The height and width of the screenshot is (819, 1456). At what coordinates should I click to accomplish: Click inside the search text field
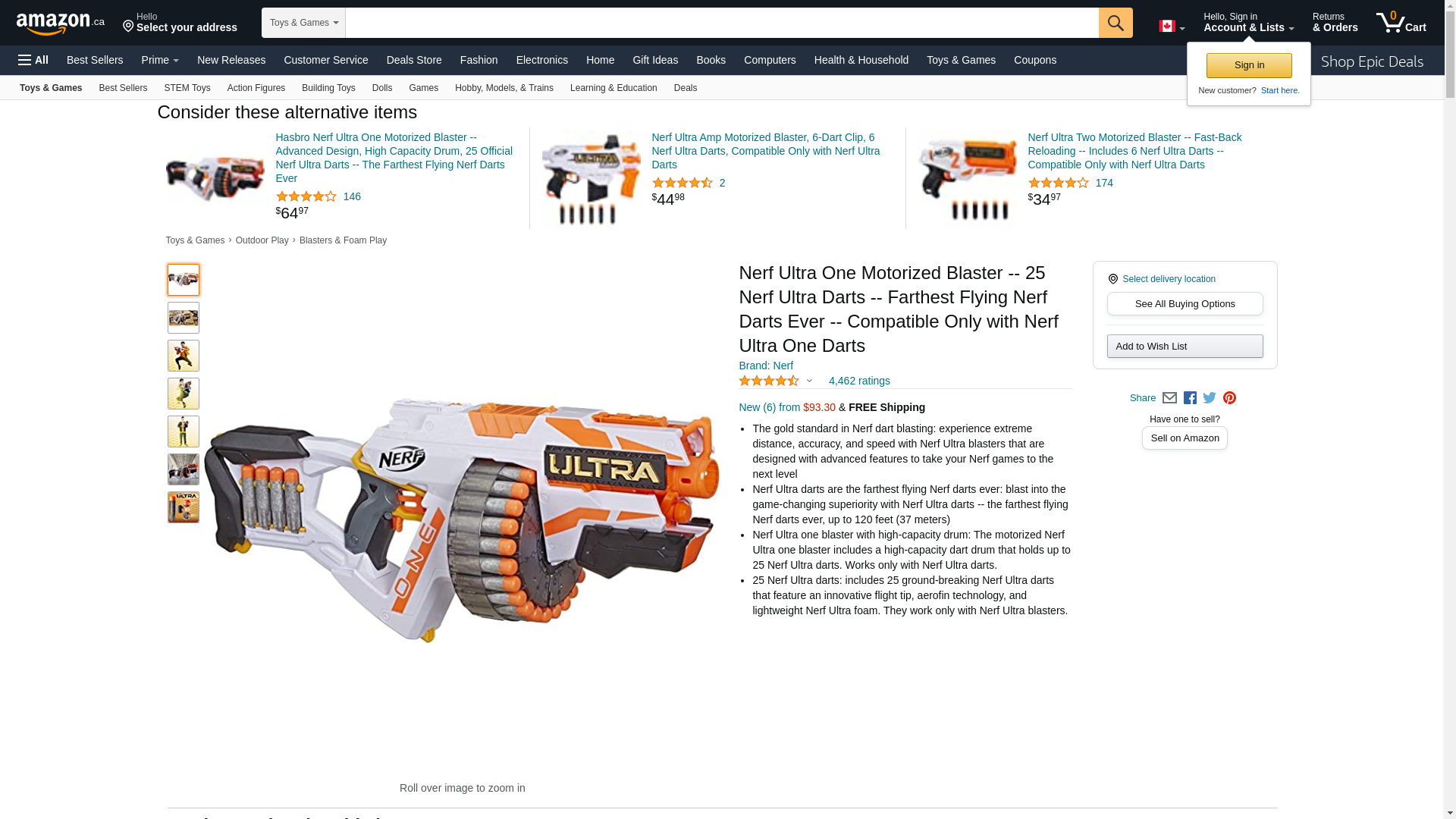click(722, 23)
